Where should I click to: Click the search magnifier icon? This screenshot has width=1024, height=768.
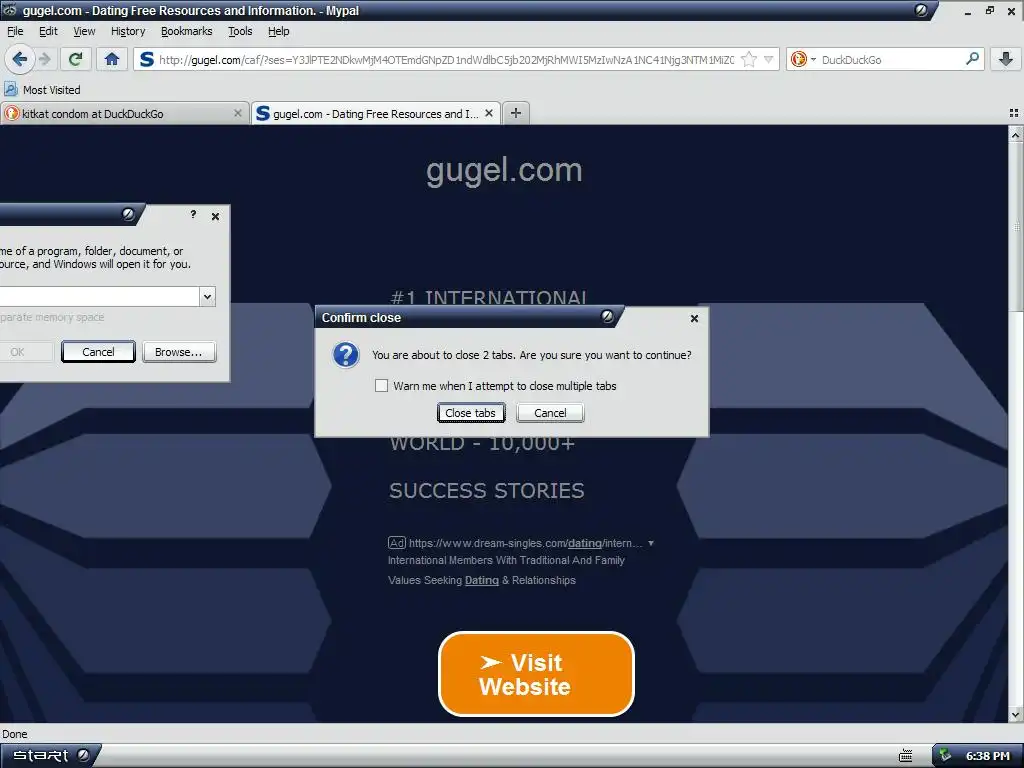click(972, 59)
